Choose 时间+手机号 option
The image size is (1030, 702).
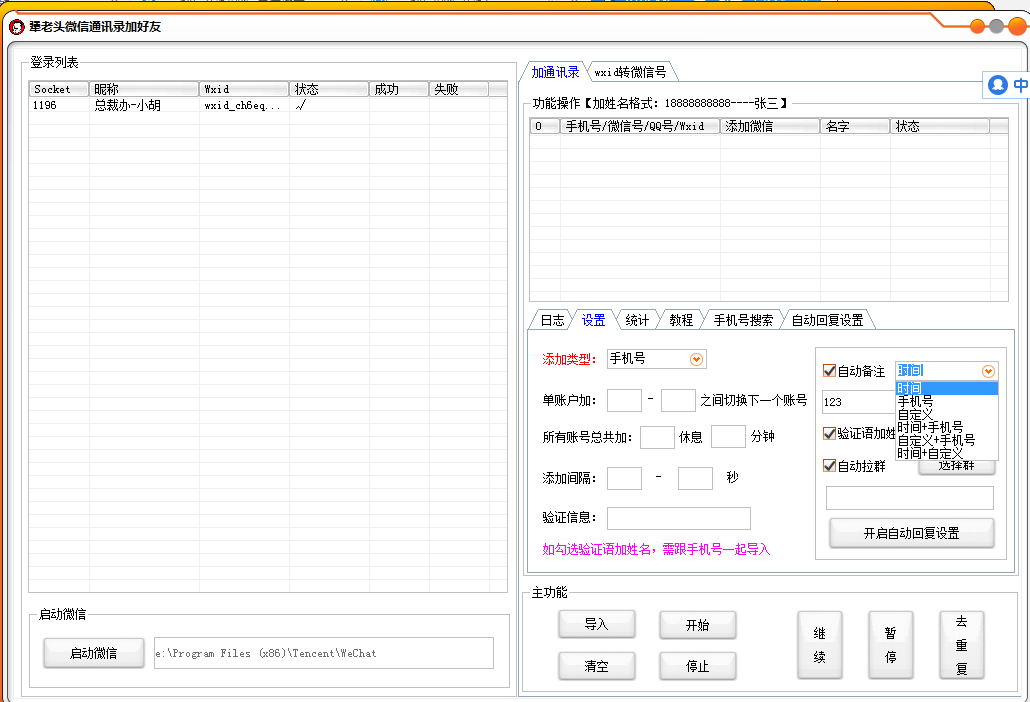point(947,427)
